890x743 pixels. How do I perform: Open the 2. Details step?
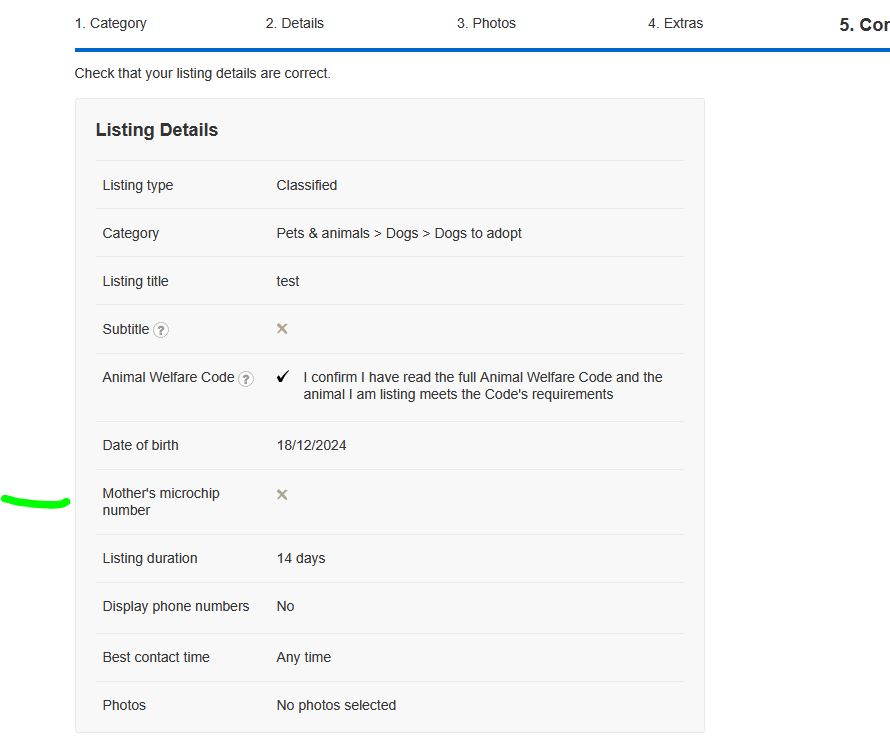(294, 23)
